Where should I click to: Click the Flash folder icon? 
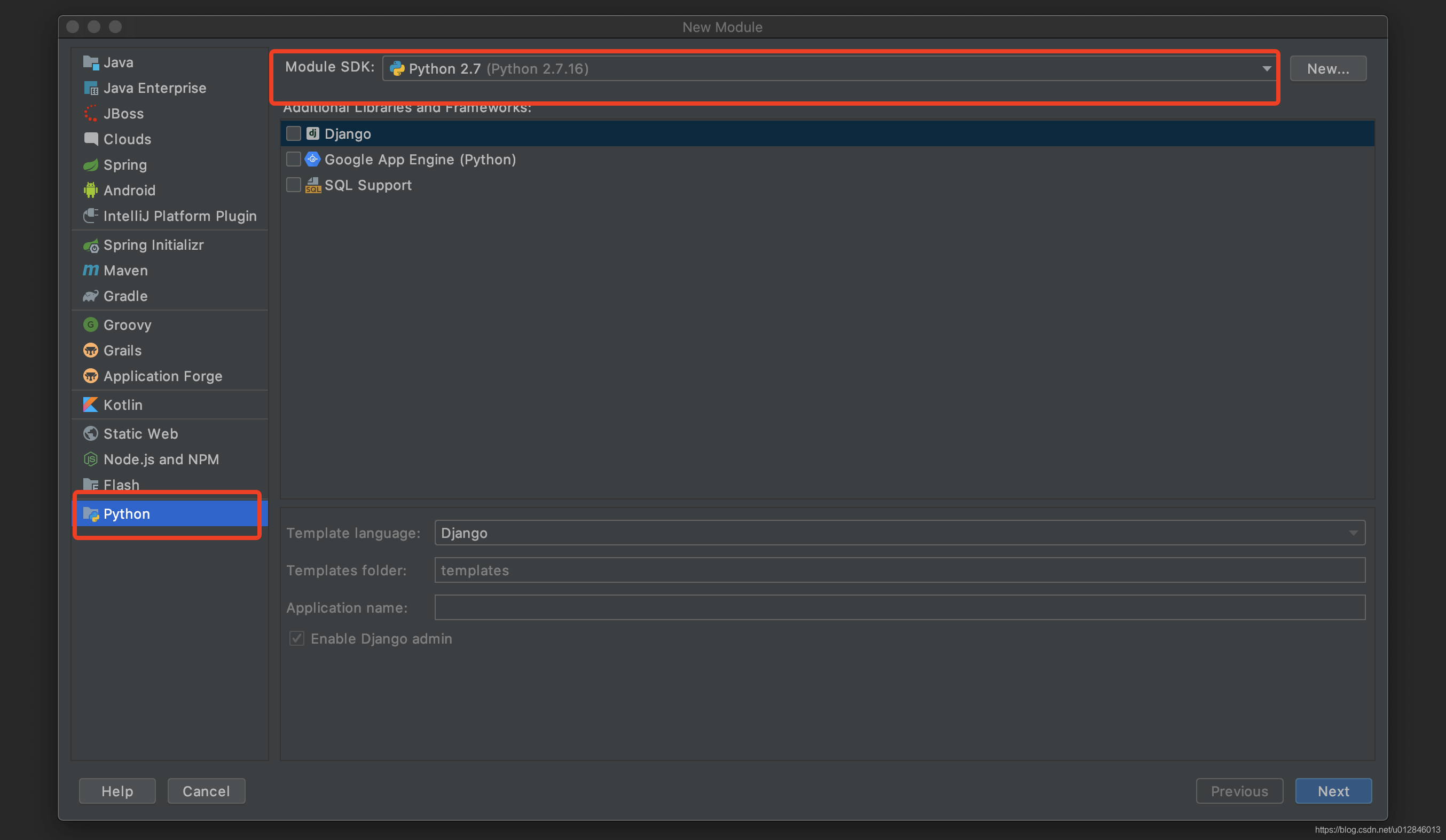click(x=91, y=485)
